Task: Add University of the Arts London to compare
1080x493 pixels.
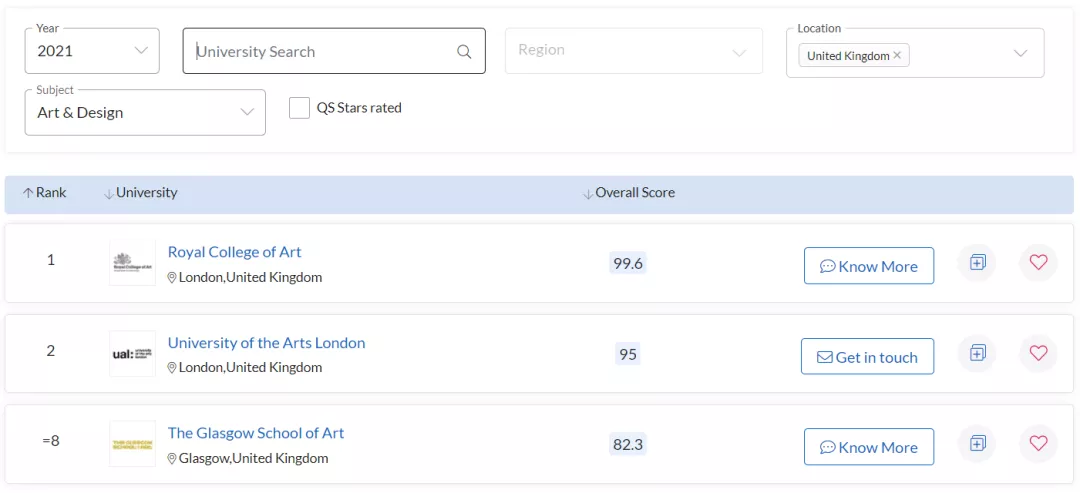Action: point(977,353)
